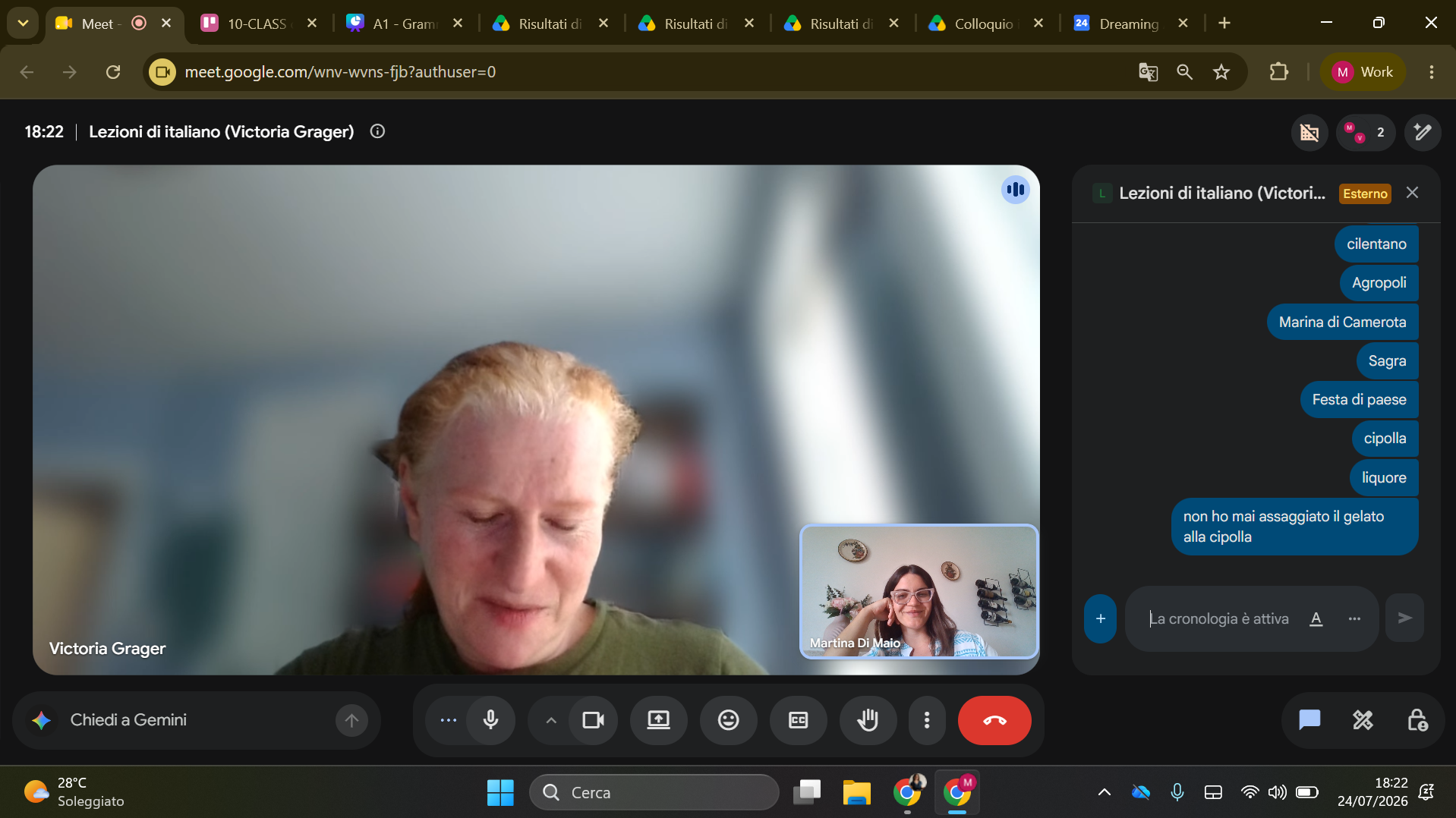The image size is (1456, 818).
Task: Toggle the chat panel icon
Action: pos(1309,720)
